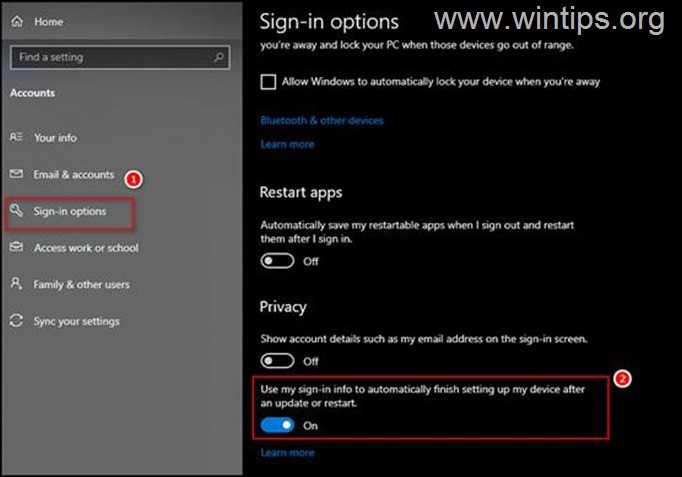Click the Email & accounts envelope icon
The height and width of the screenshot is (477, 682).
16,174
